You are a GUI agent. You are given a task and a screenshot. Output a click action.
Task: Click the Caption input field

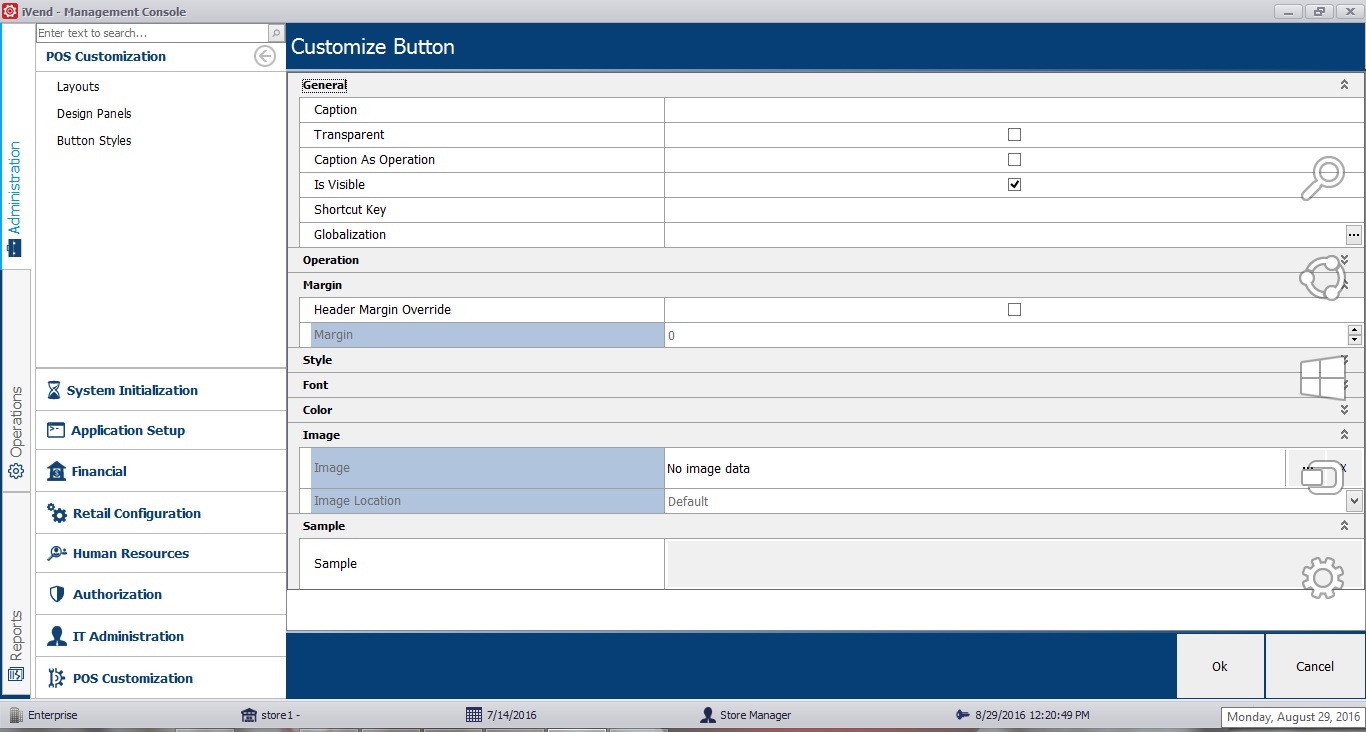point(1010,110)
